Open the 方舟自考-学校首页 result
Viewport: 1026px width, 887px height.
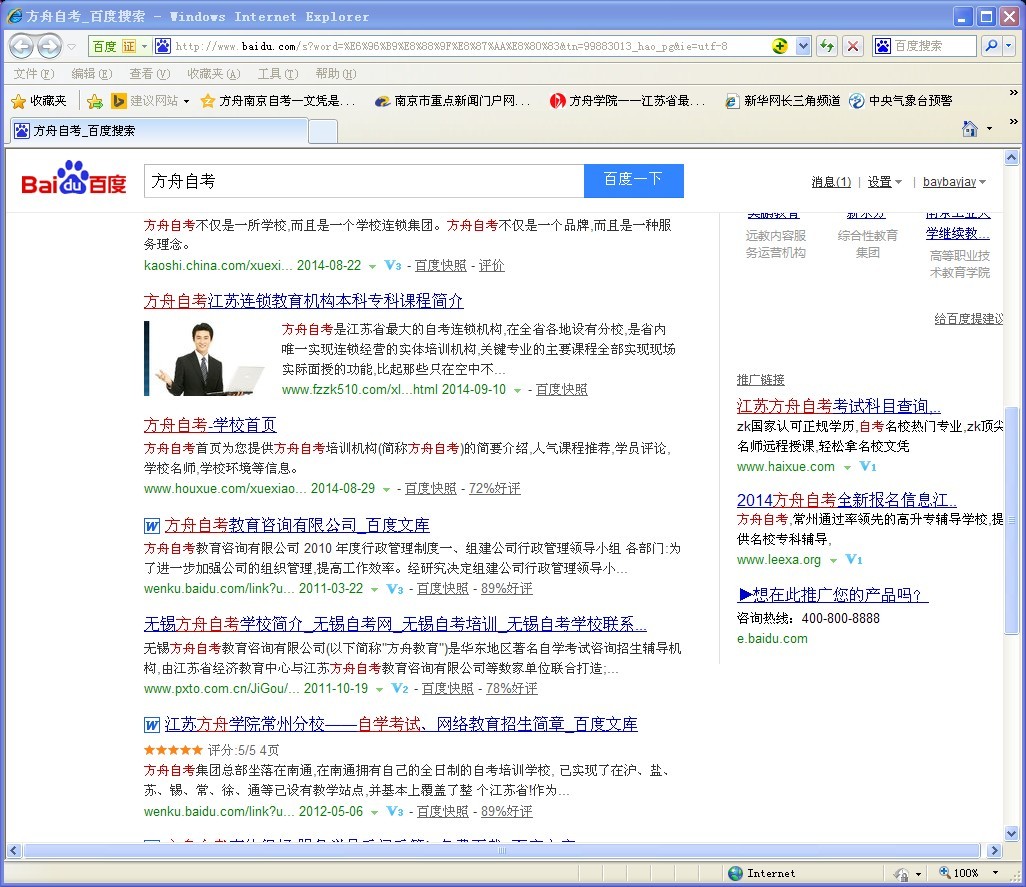[210, 425]
